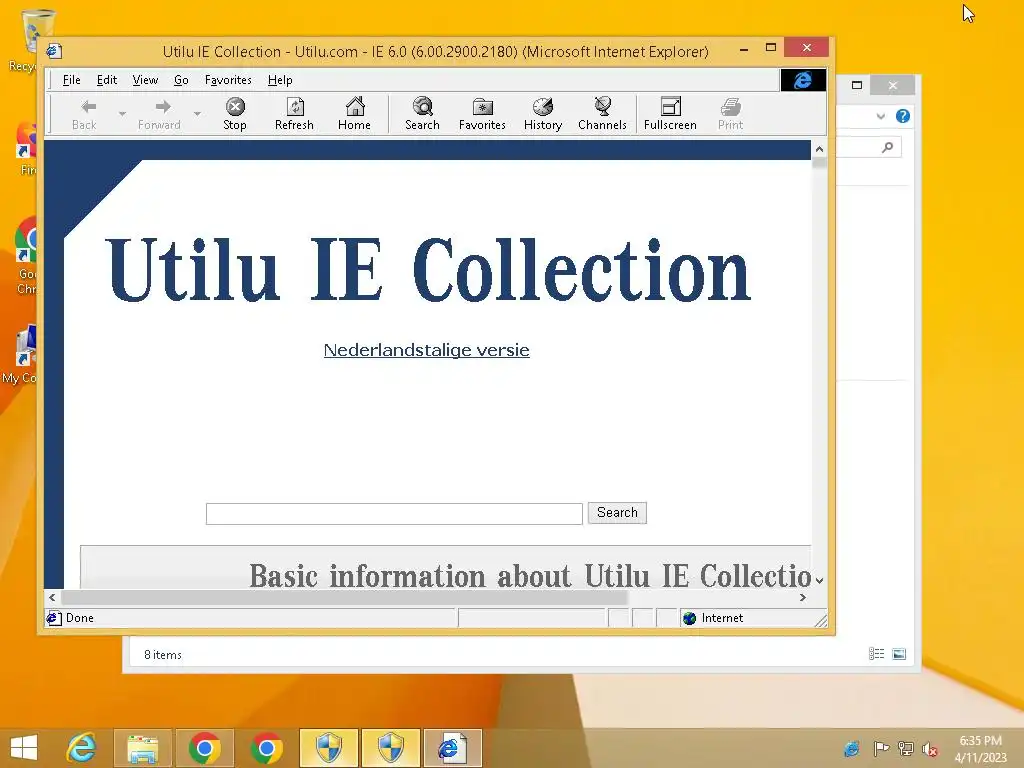The width and height of the screenshot is (1024, 768).
Task: Open the second Chrome taskbar icon
Action: [266, 748]
